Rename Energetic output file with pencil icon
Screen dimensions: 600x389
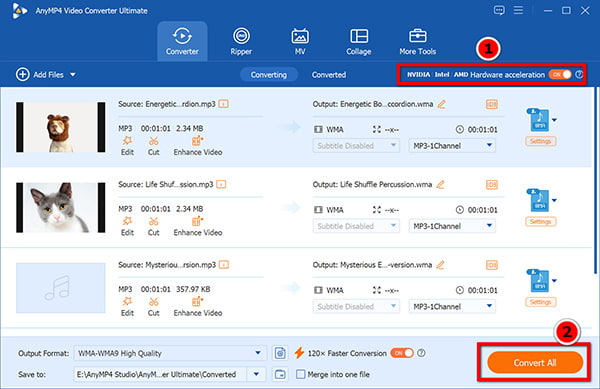click(x=442, y=104)
